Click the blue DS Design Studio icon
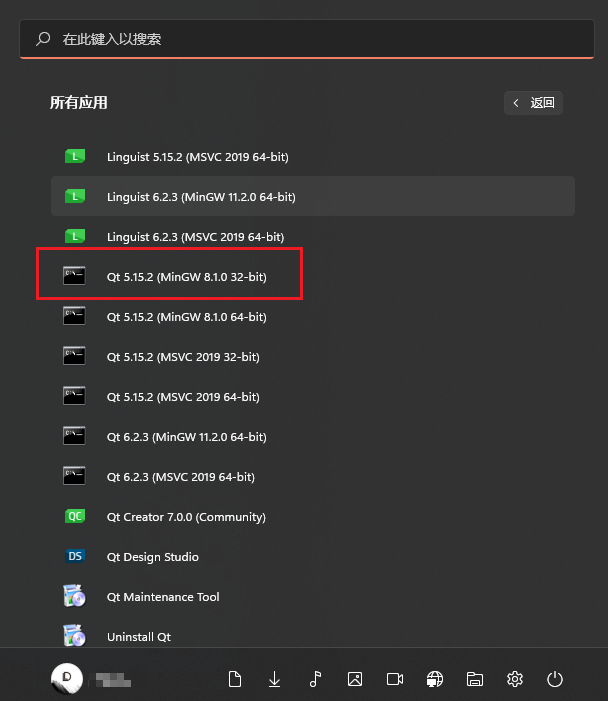This screenshot has height=701, width=608. point(75,556)
